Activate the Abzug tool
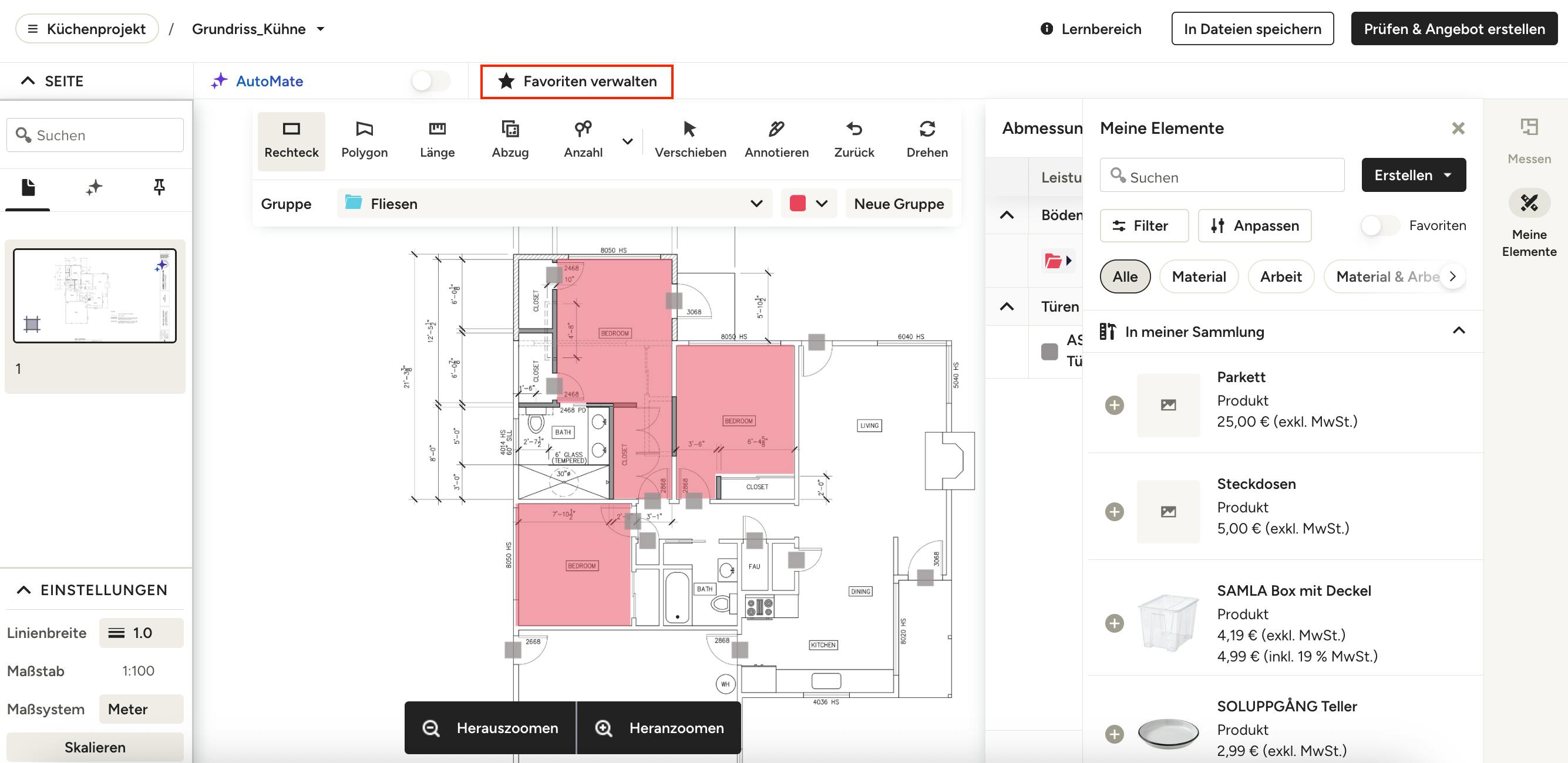 pyautogui.click(x=510, y=140)
